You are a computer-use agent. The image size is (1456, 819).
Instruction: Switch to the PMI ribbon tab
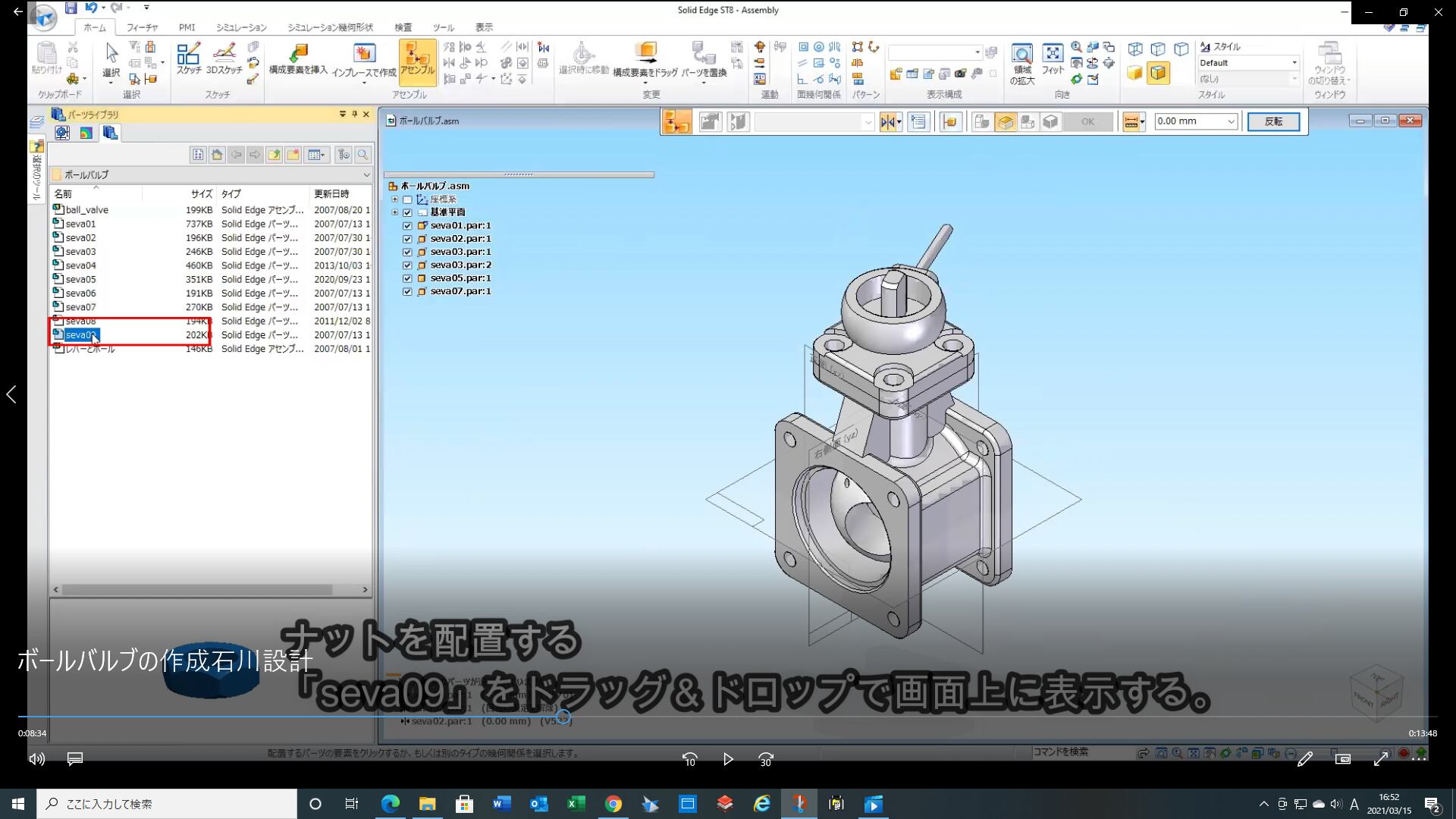tap(187, 27)
